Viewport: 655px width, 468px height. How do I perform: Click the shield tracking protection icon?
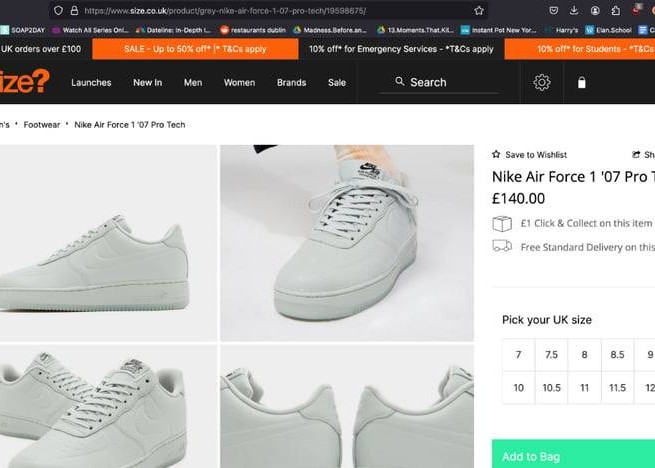pyautogui.click(x=58, y=10)
